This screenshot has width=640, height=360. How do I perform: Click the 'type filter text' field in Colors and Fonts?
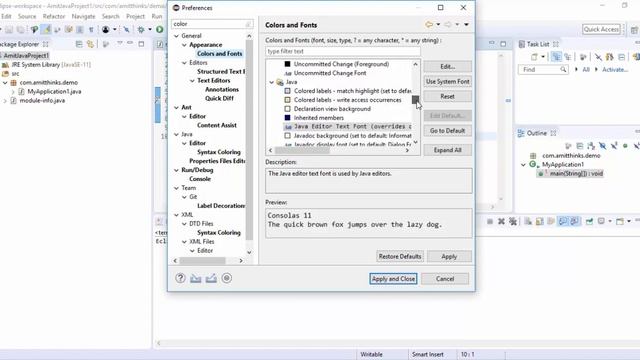(342, 51)
